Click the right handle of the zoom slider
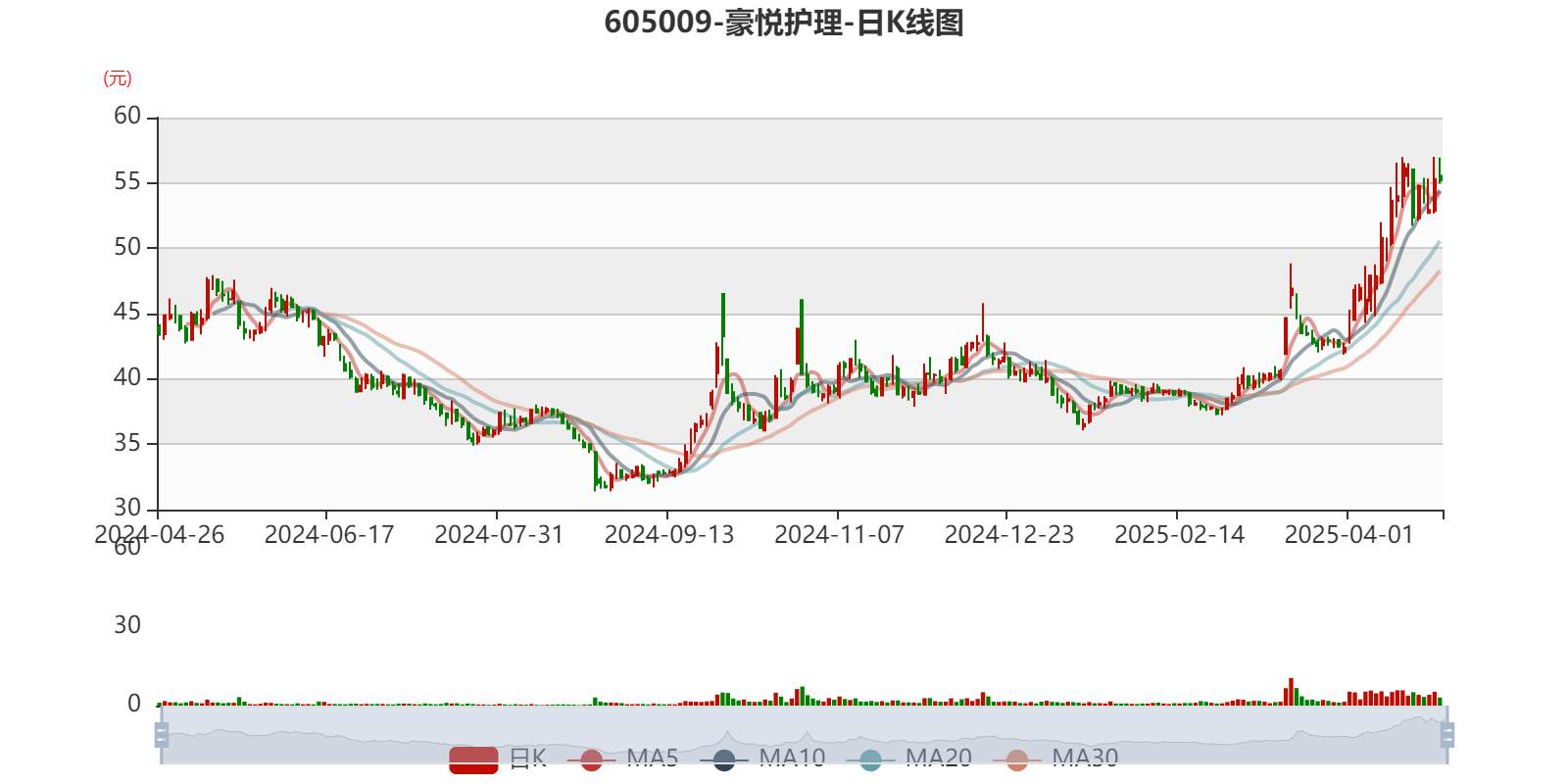 click(x=1448, y=734)
